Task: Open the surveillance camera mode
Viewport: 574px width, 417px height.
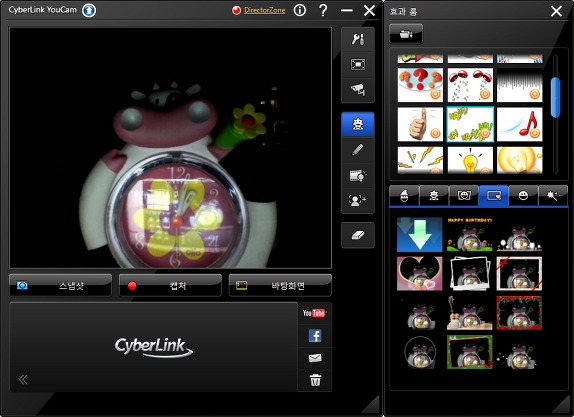Action: pos(358,90)
